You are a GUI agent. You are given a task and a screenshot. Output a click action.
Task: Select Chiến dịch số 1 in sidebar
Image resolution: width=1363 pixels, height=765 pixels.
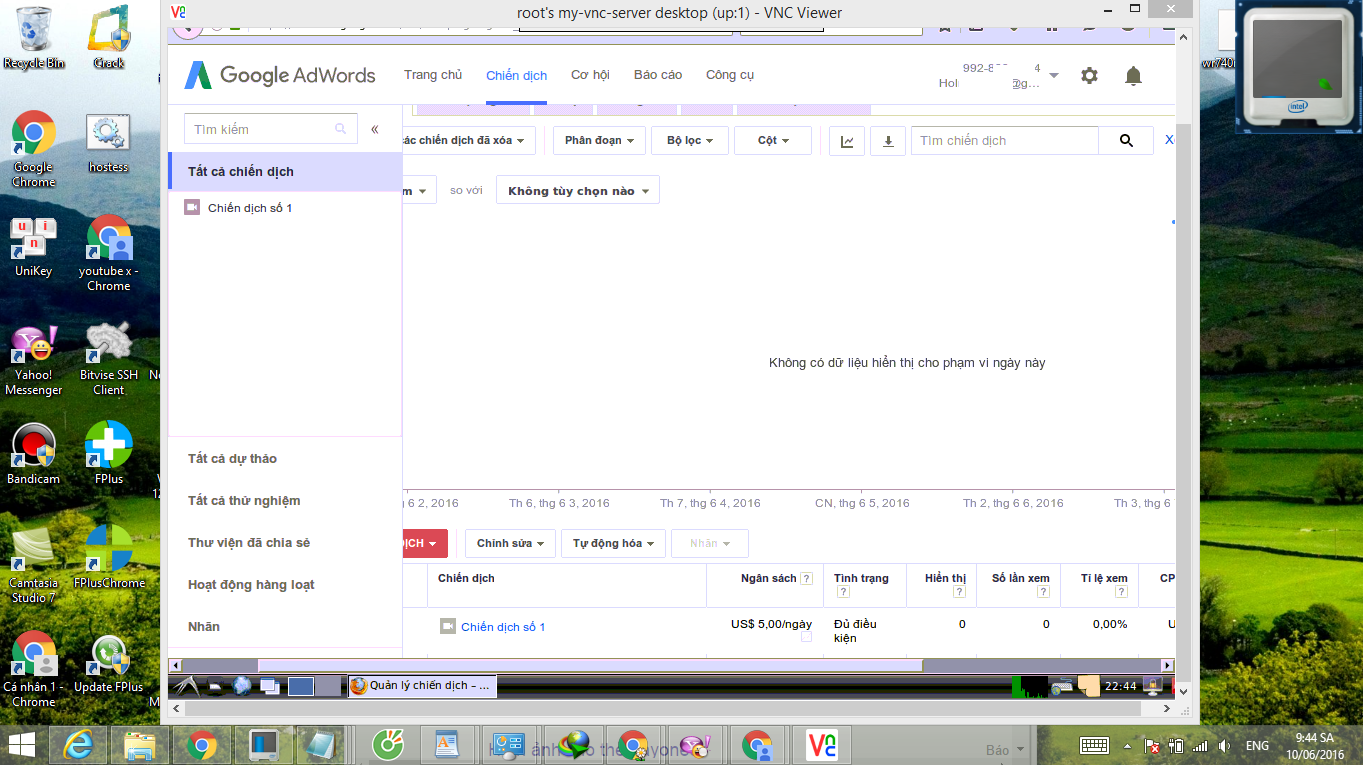(250, 208)
